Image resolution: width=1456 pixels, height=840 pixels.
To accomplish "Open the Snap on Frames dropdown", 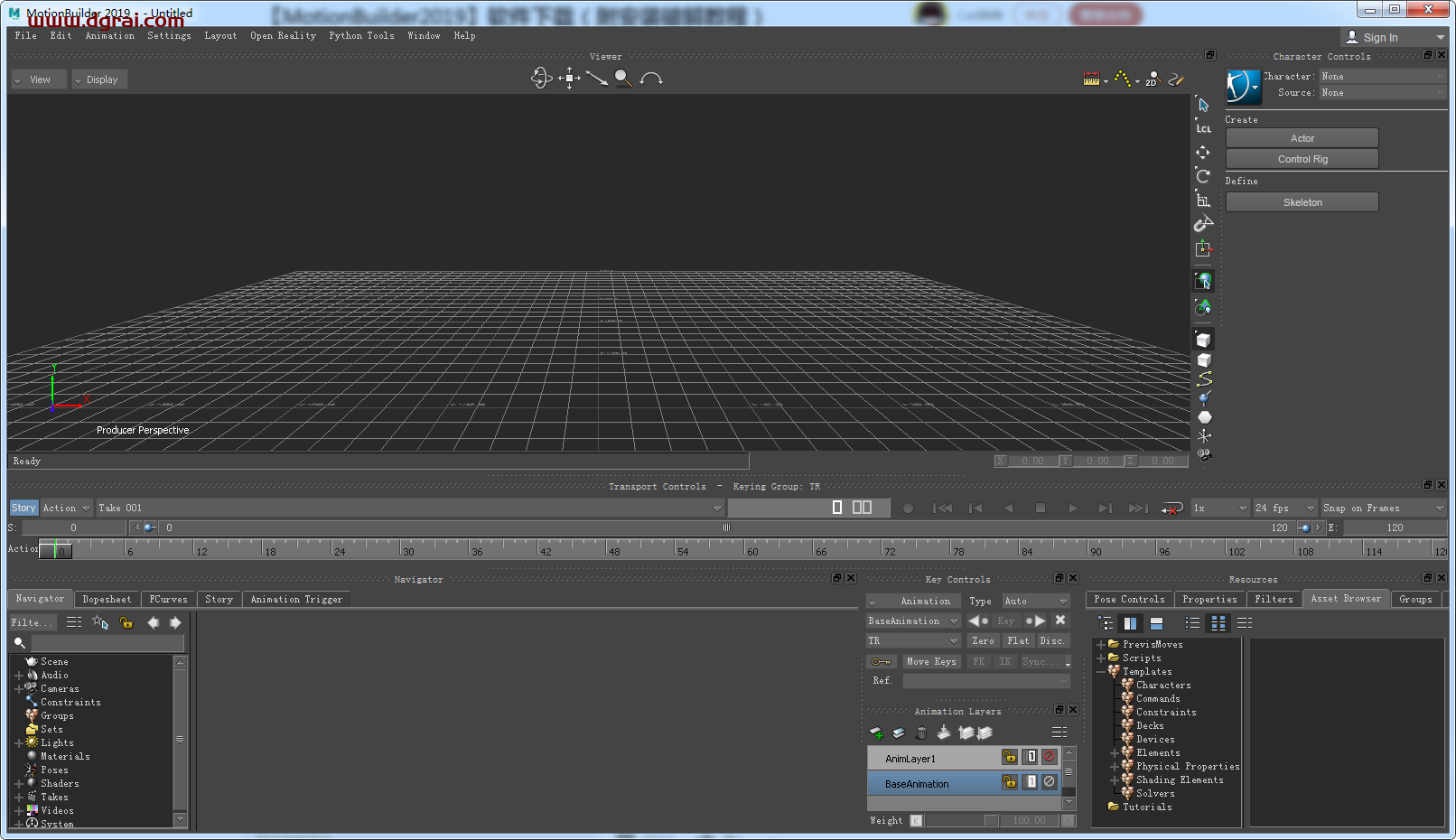I will pyautogui.click(x=1384, y=509).
